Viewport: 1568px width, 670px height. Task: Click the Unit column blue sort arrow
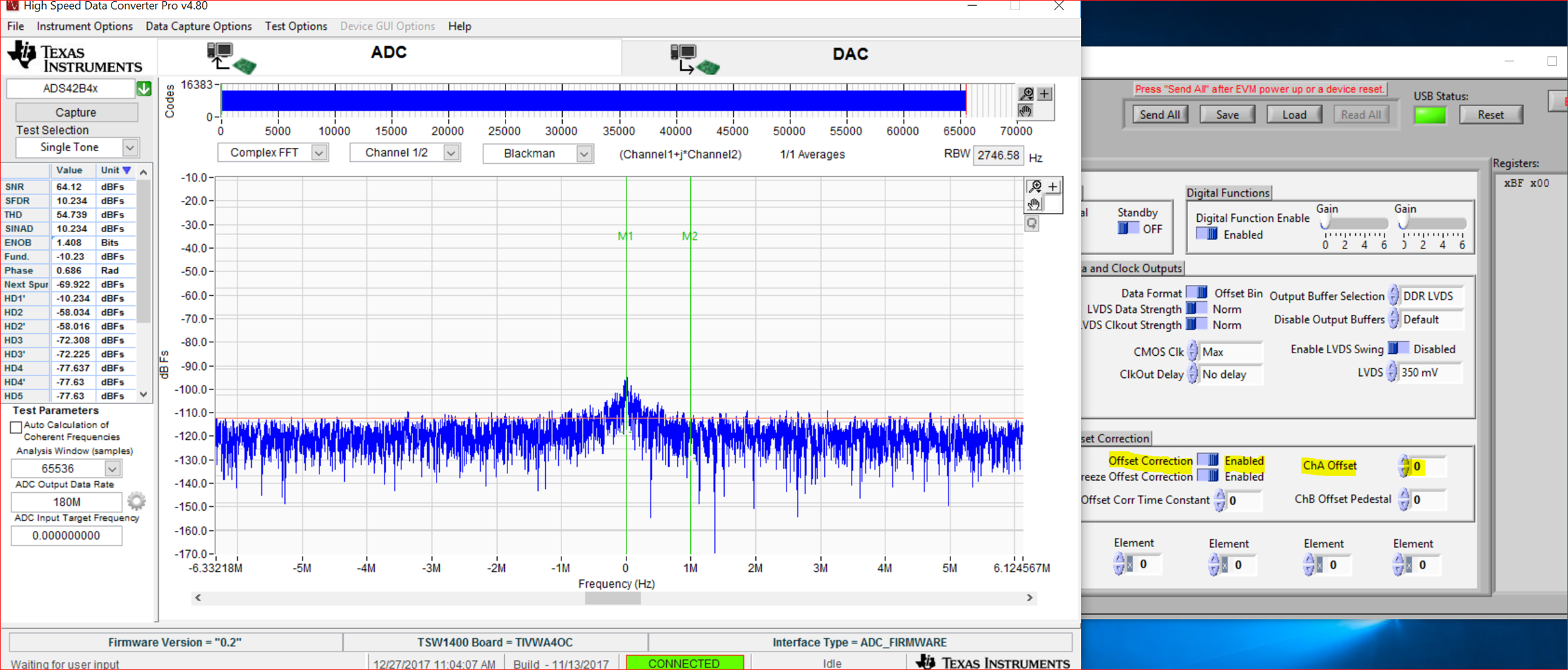[x=127, y=170]
